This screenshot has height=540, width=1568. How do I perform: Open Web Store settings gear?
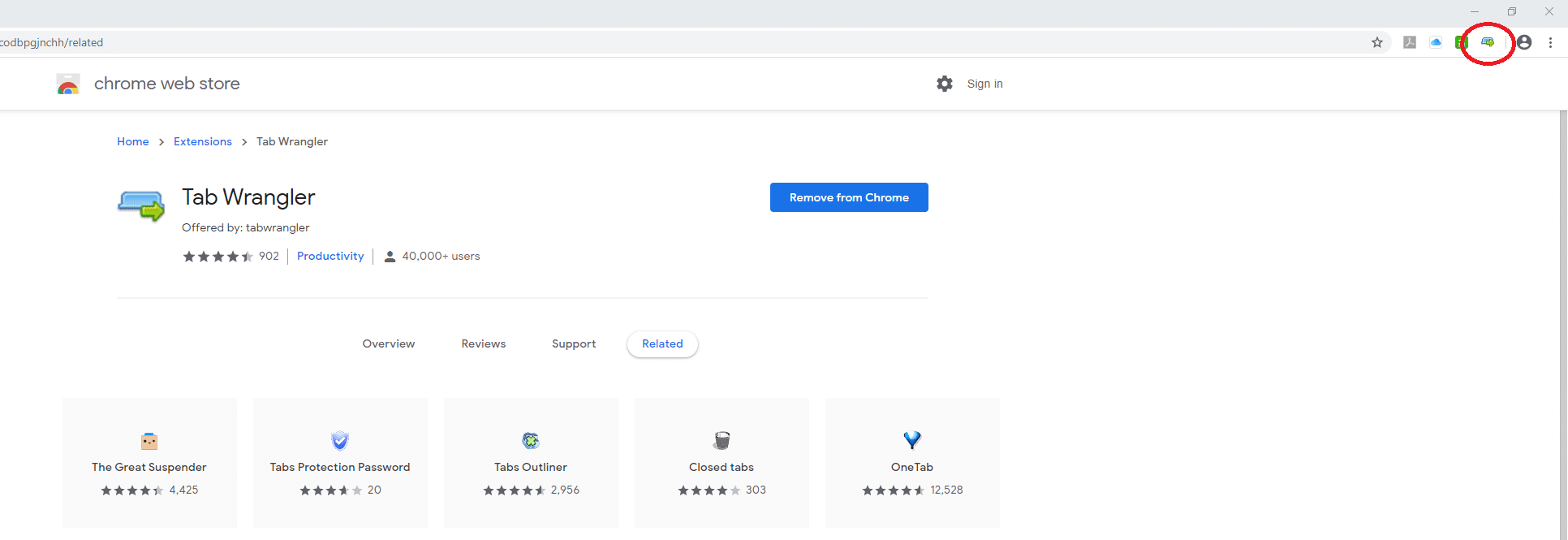[x=945, y=84]
